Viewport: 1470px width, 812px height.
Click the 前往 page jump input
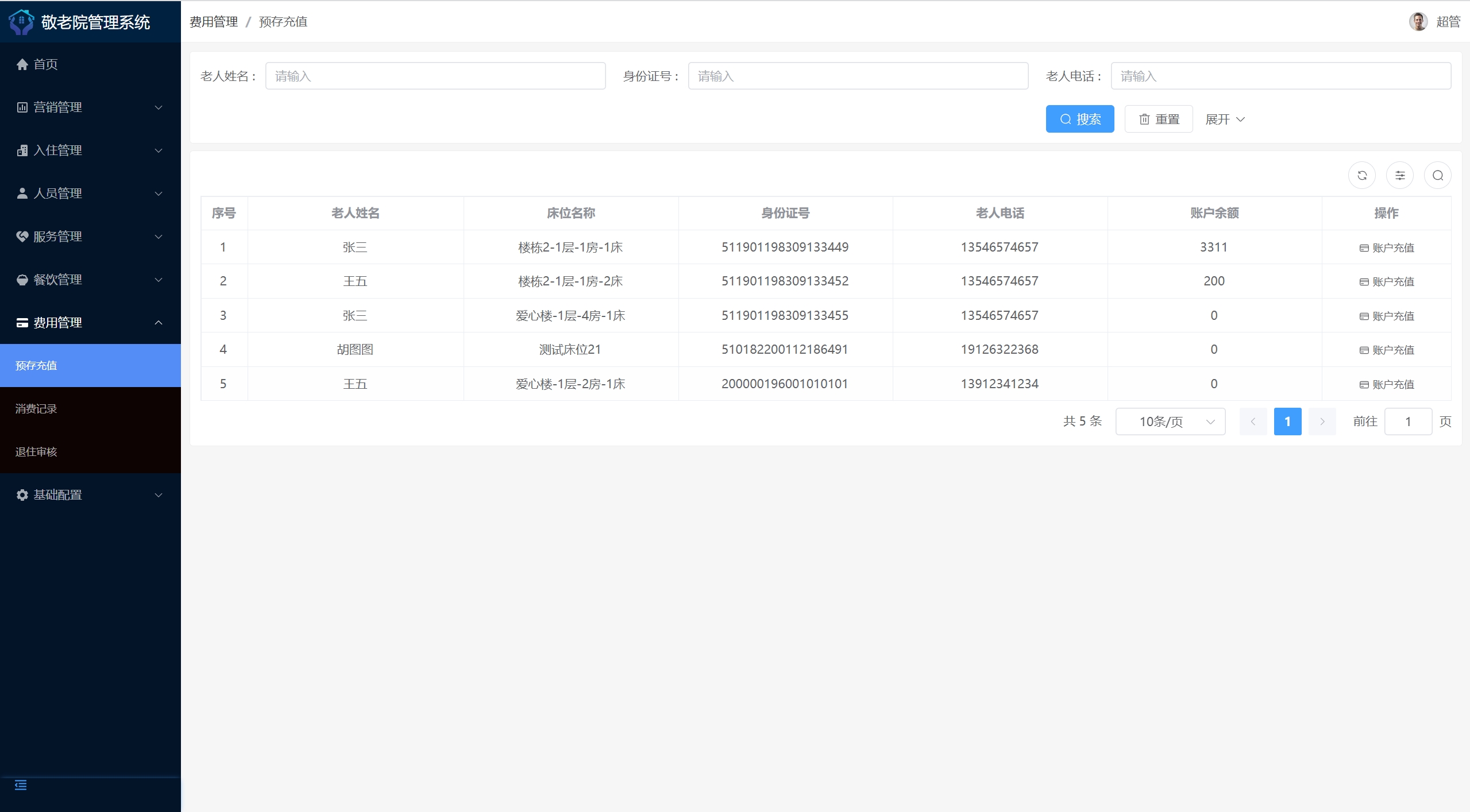pyautogui.click(x=1408, y=422)
